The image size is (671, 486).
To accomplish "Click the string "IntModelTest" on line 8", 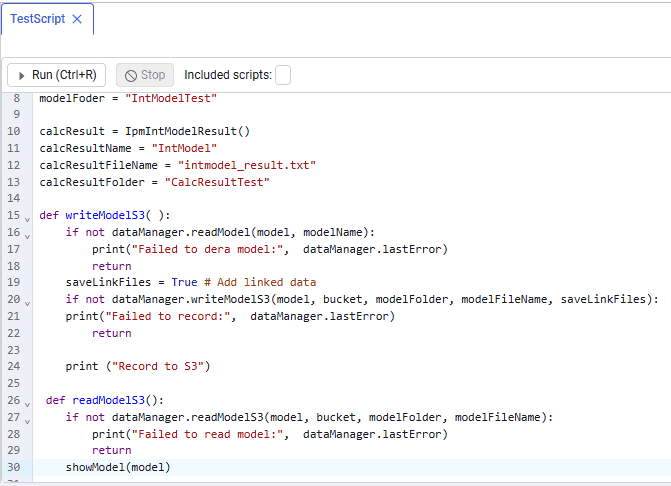I will pyautogui.click(x=171, y=98).
